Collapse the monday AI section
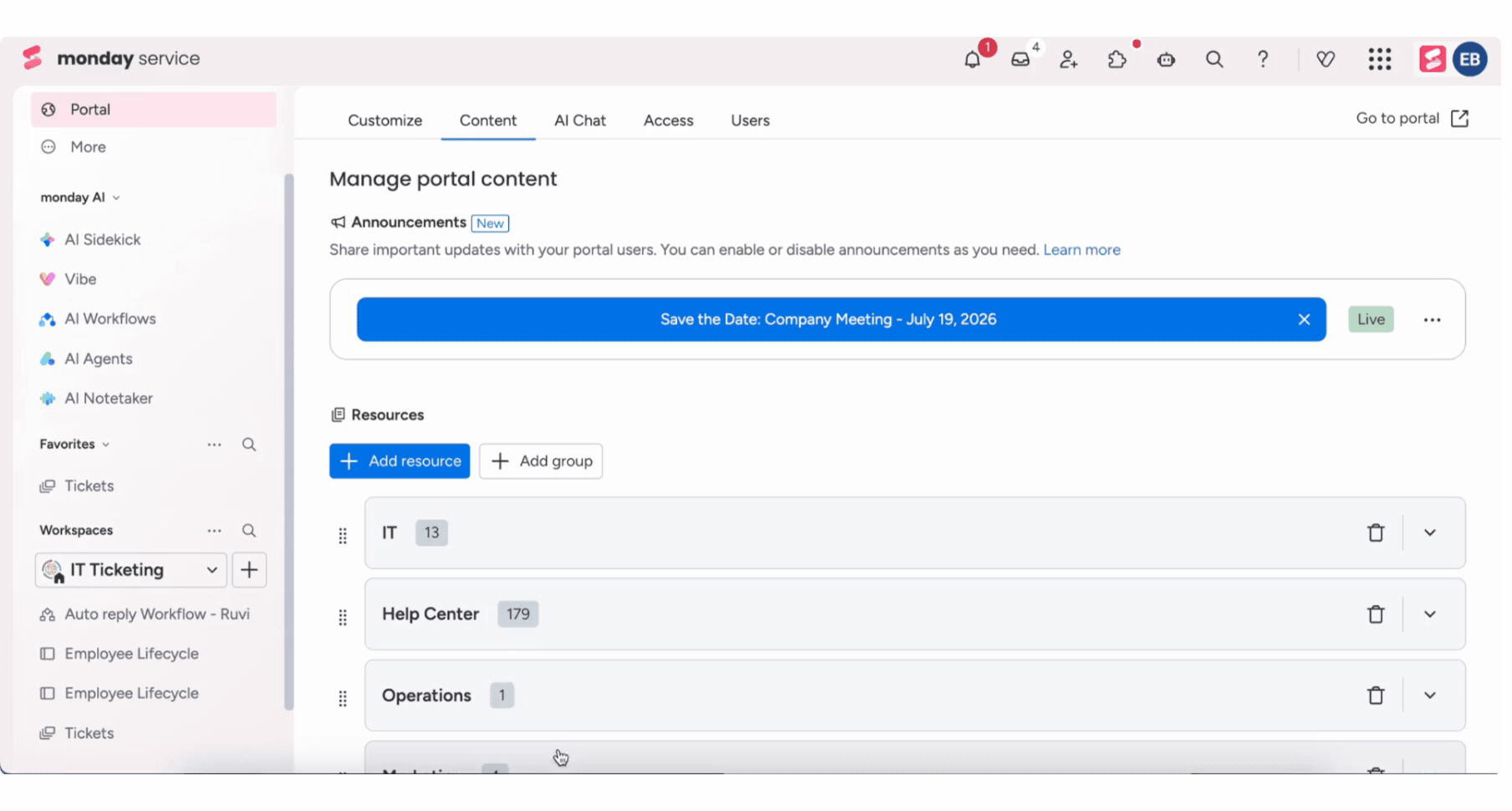Image resolution: width=1512 pixels, height=811 pixels. [116, 198]
